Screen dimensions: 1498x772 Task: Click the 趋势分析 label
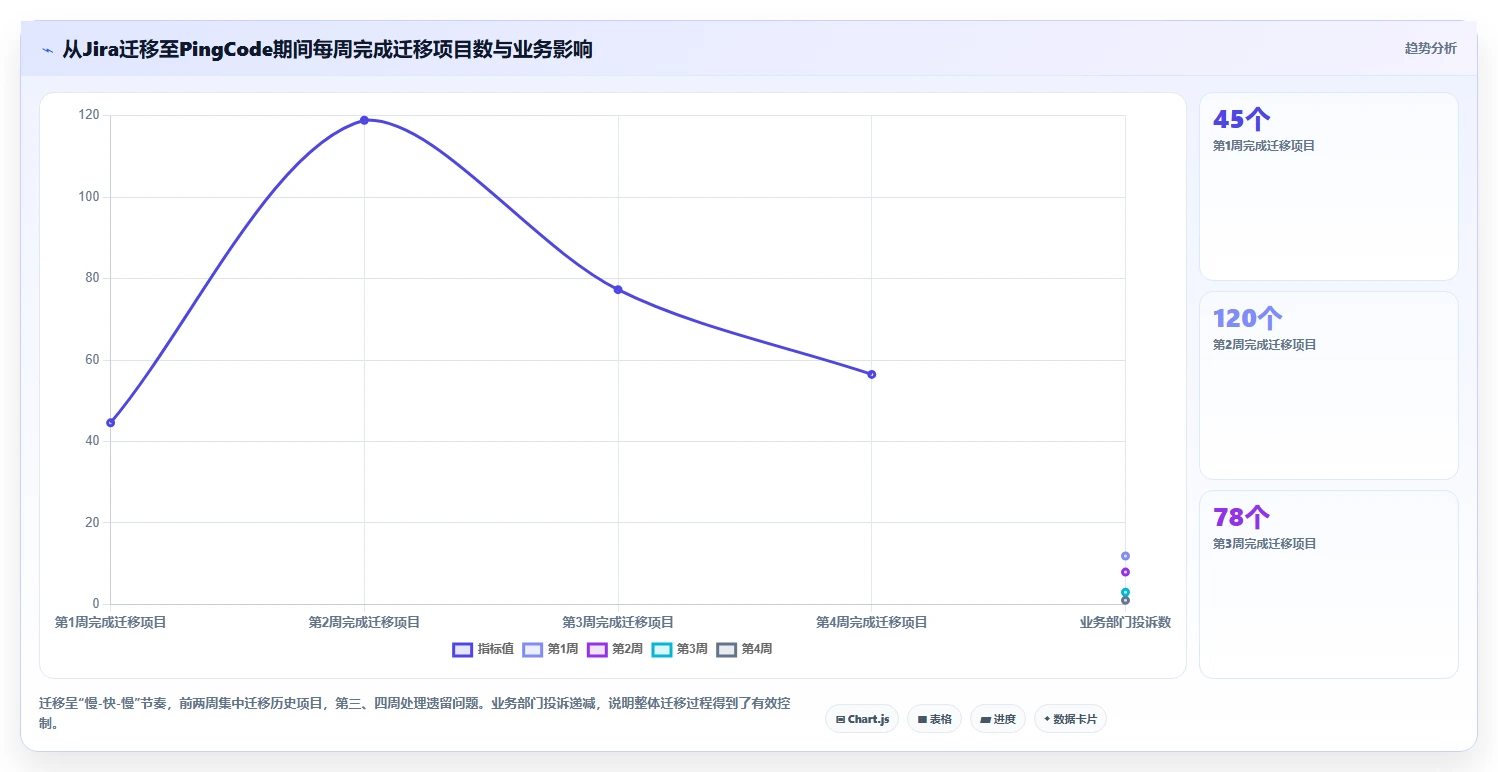pos(1431,48)
